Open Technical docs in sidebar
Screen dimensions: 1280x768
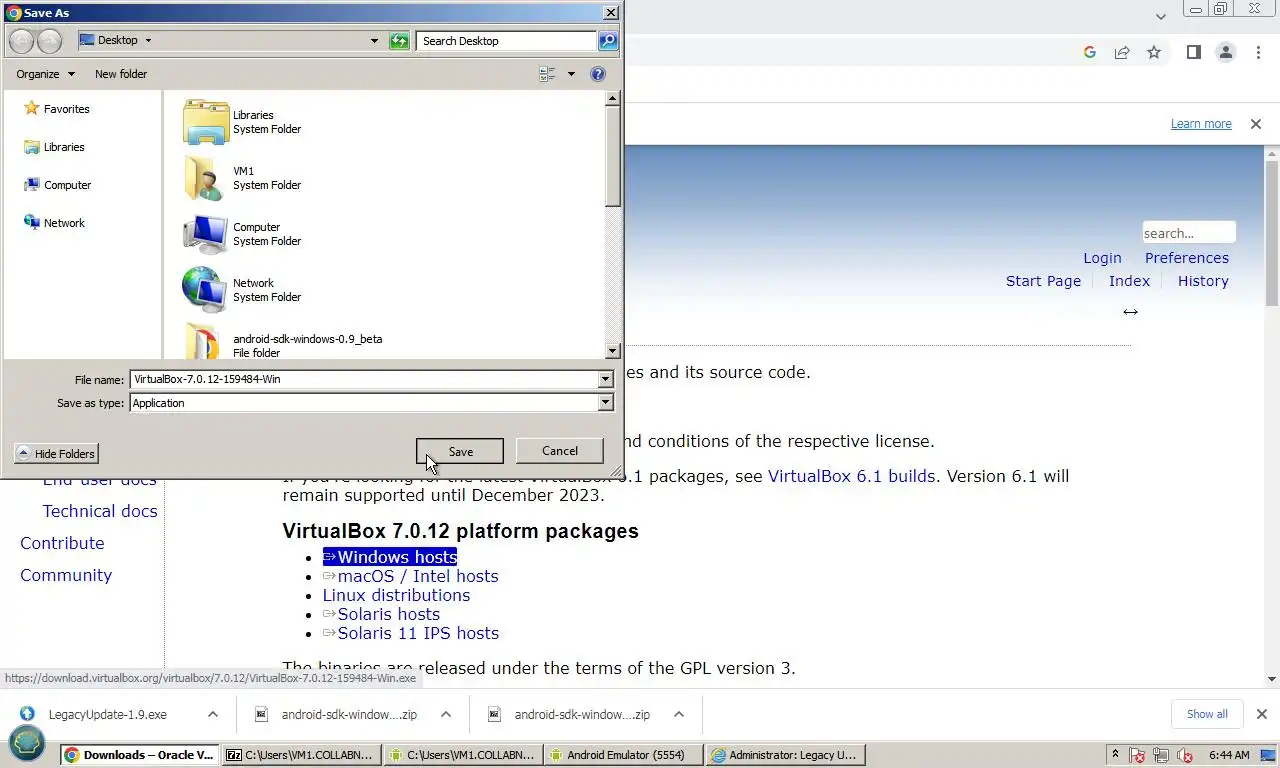click(100, 511)
